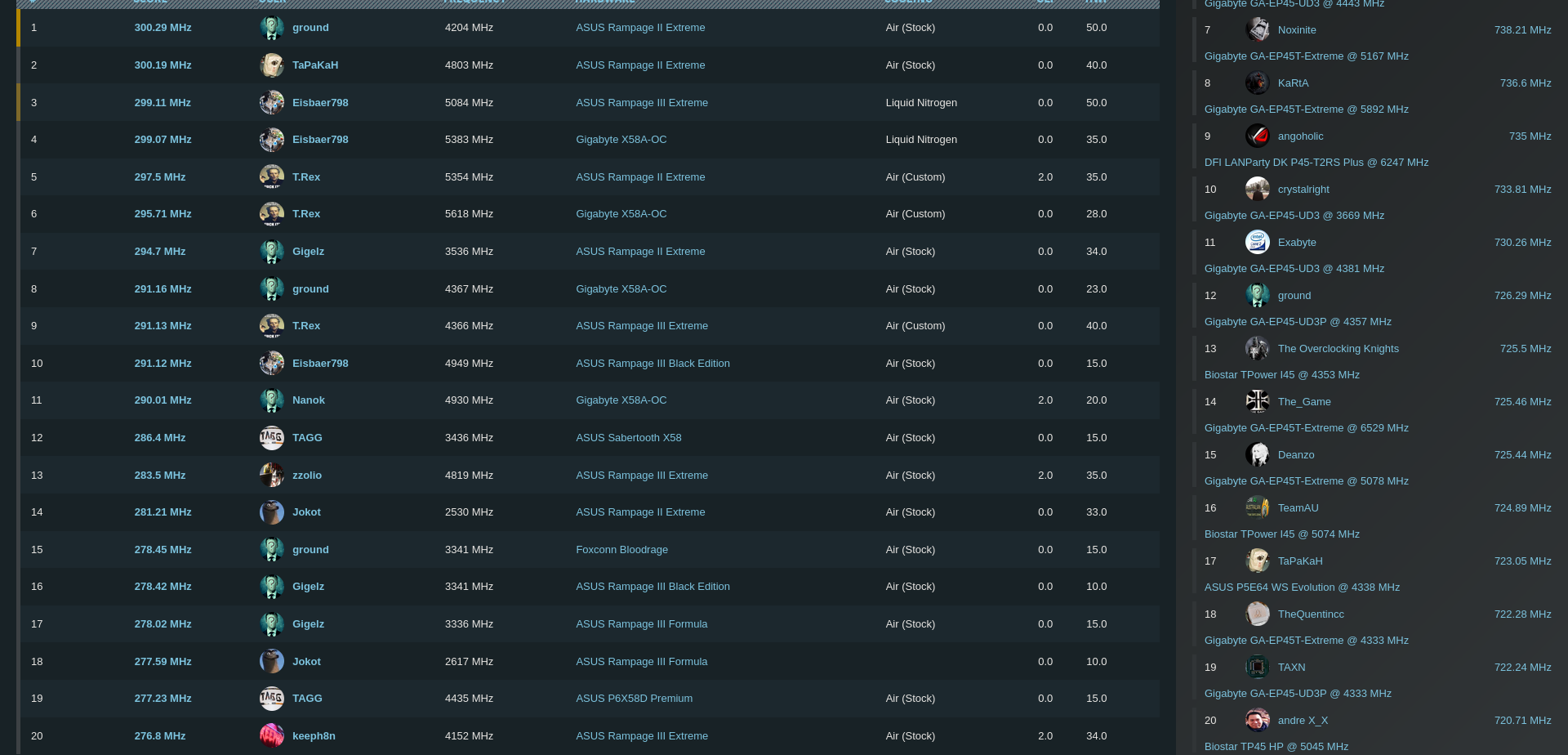Click keeph8n's pink avatar in rank 20
1568x755 pixels.
point(271,736)
